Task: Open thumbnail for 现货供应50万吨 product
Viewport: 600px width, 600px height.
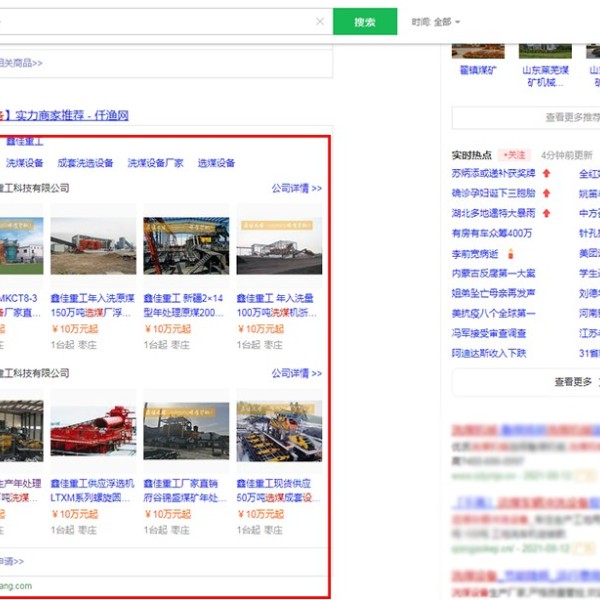Action: [279, 431]
